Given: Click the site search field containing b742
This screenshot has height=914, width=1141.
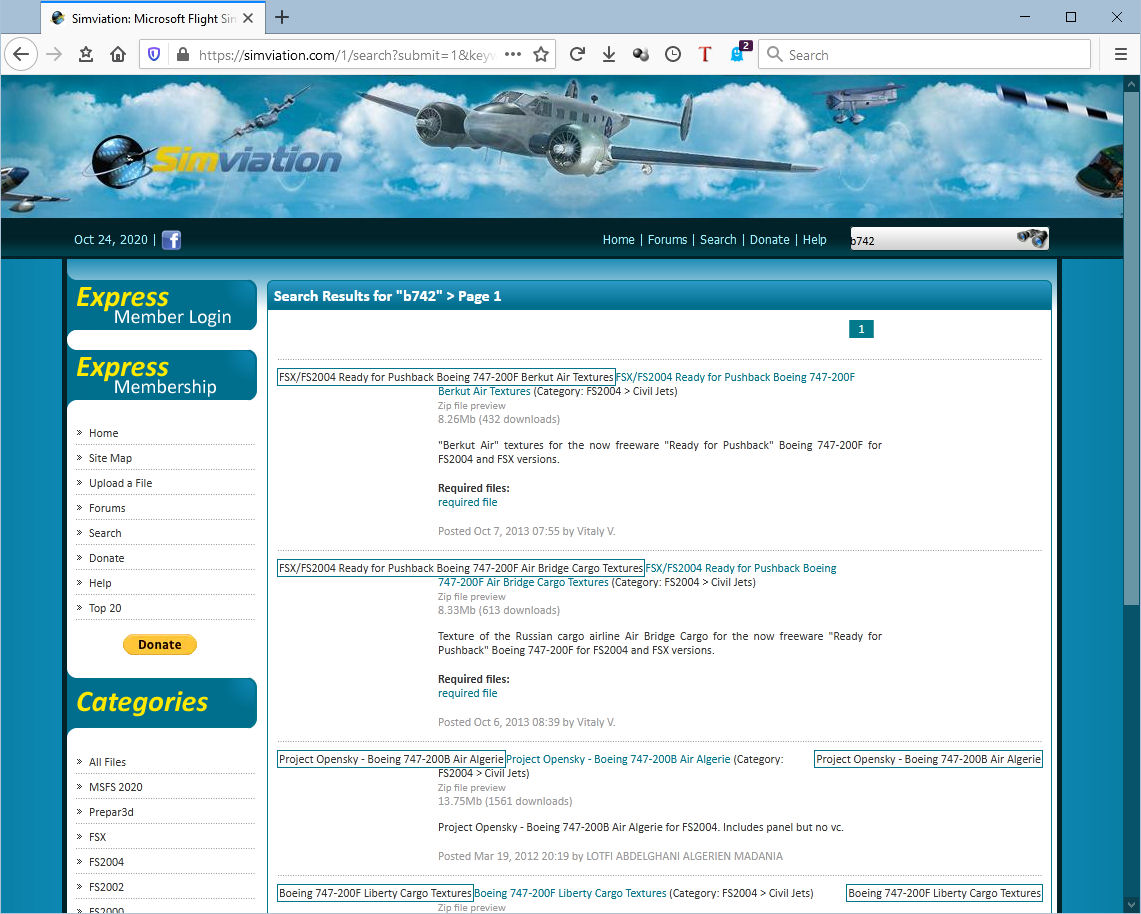Looking at the screenshot, I should click(x=930, y=240).
